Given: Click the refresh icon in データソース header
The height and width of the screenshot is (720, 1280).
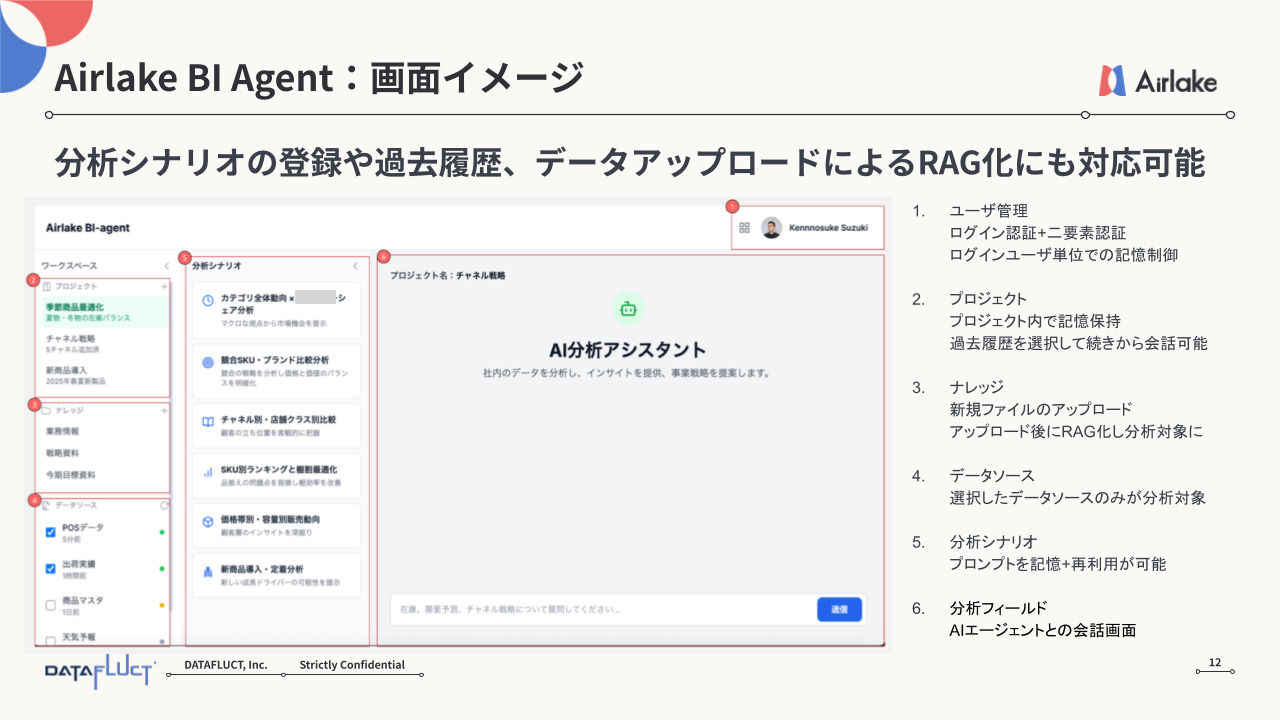Looking at the screenshot, I should point(163,506).
